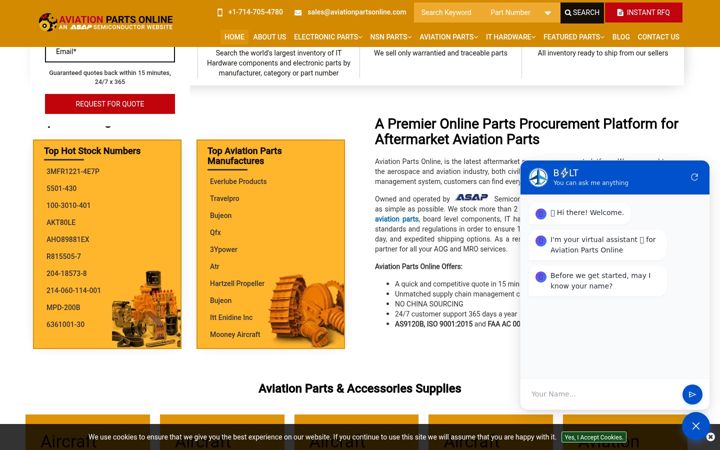The image size is (720, 450).
Task: Click the engine parts image in stock numbers card
Action: pyautogui.click(x=146, y=309)
